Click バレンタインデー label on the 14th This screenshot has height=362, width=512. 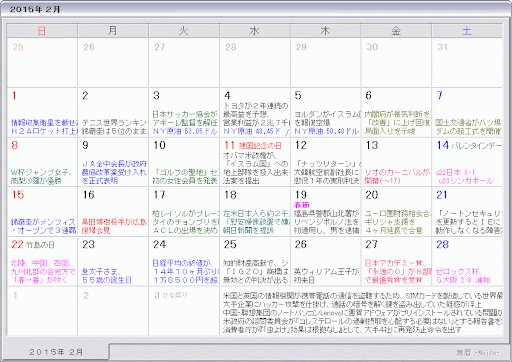[476, 146]
